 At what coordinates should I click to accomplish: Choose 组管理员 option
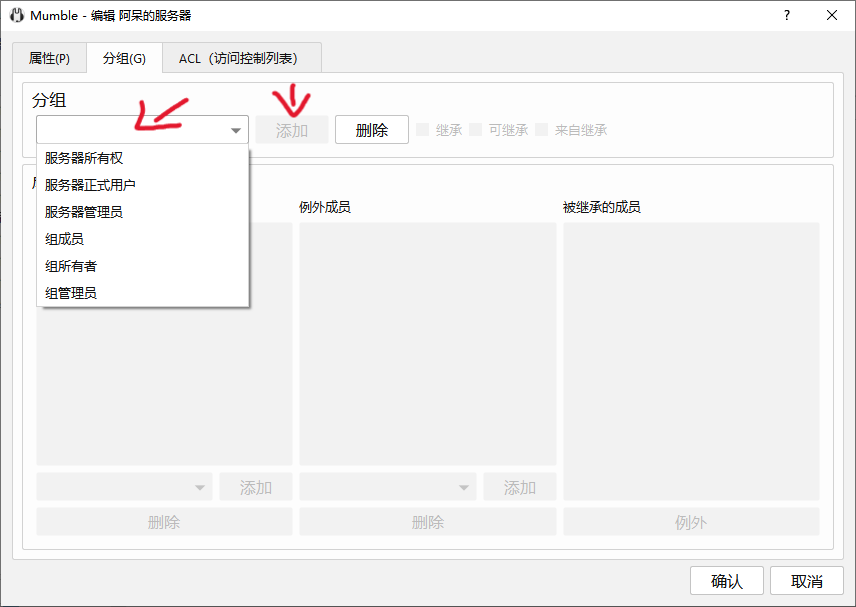pos(71,293)
